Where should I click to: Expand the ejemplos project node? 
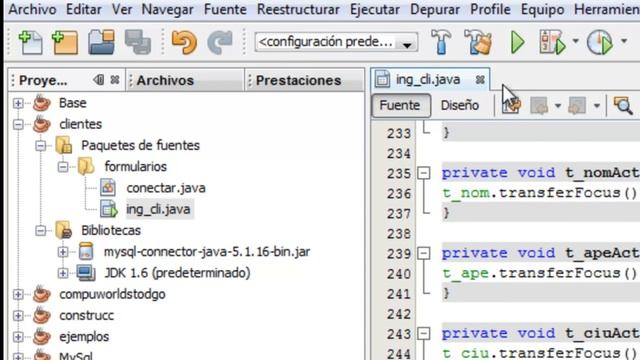(18, 336)
